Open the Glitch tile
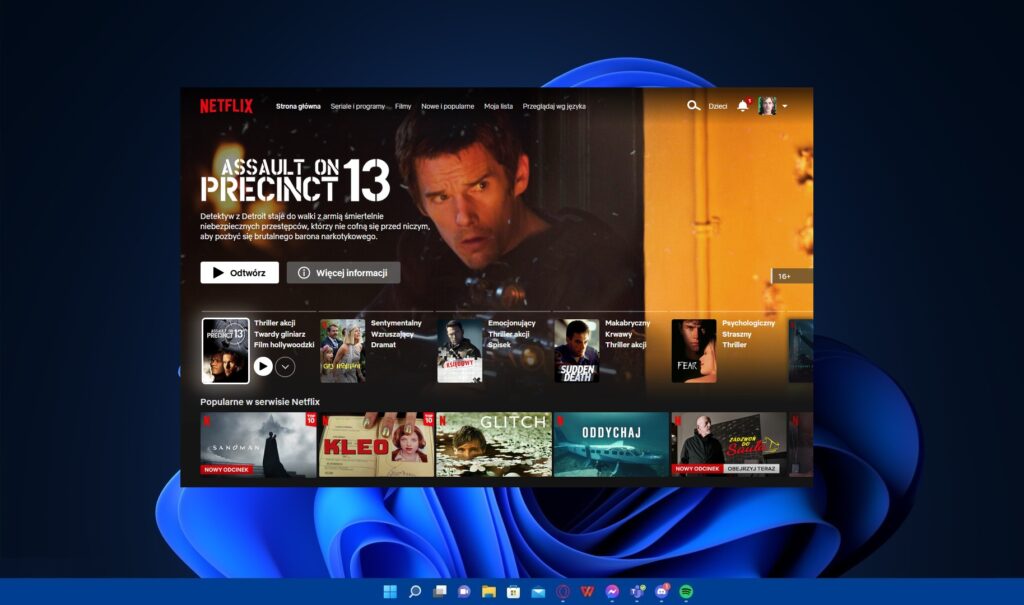 click(494, 444)
